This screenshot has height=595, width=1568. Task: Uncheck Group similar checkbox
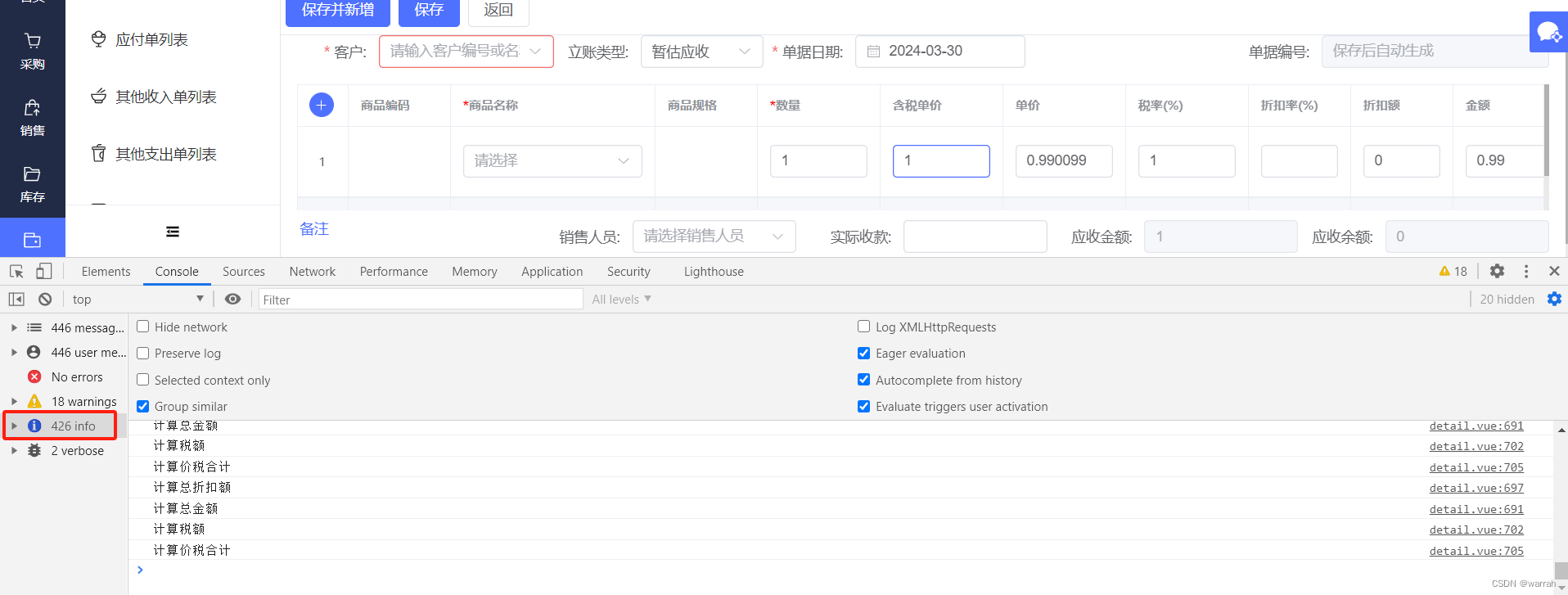coord(142,406)
